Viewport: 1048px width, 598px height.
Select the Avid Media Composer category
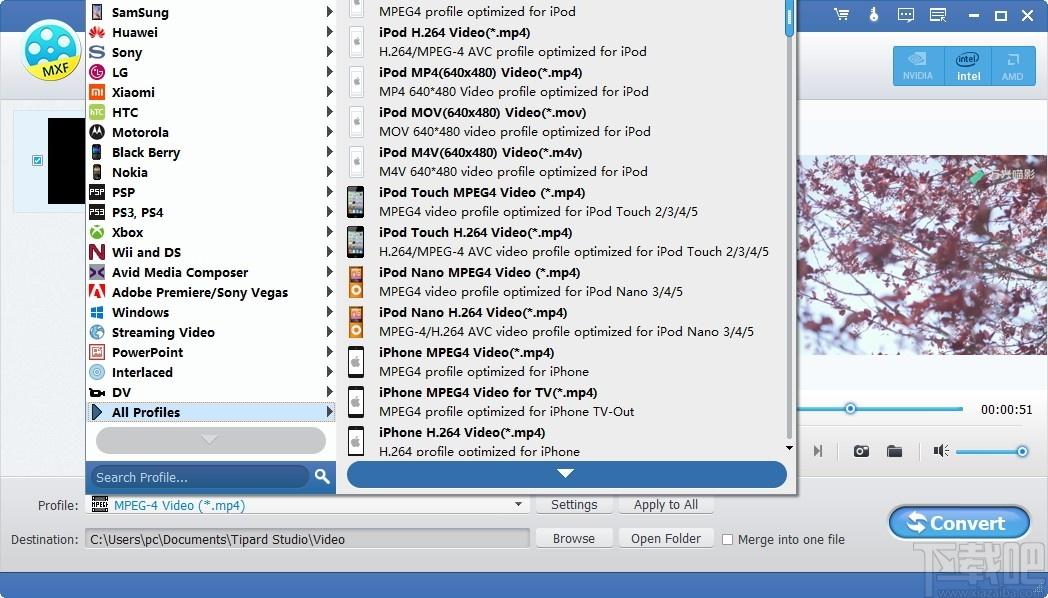211,272
